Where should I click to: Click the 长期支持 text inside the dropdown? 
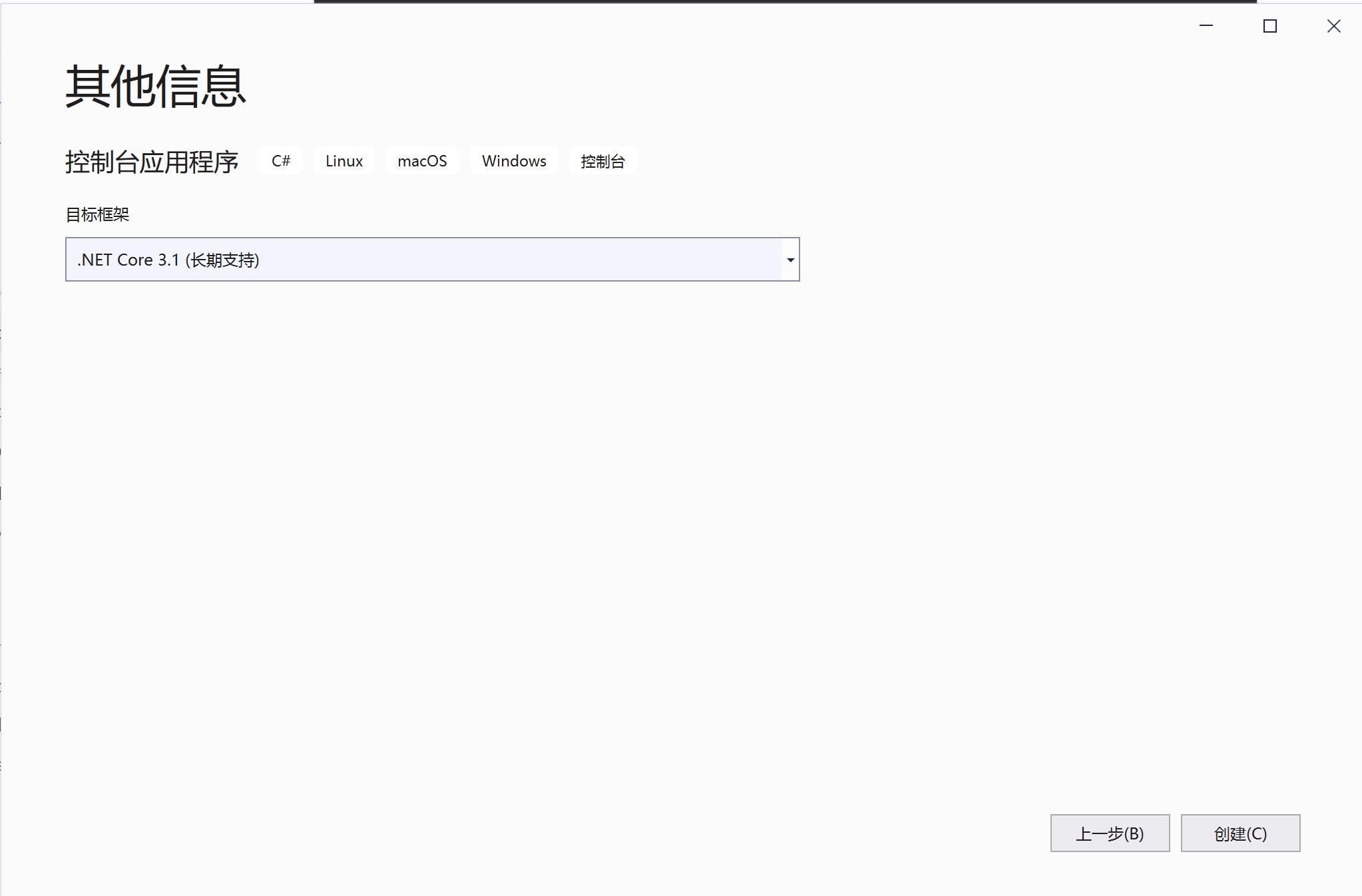click(222, 260)
